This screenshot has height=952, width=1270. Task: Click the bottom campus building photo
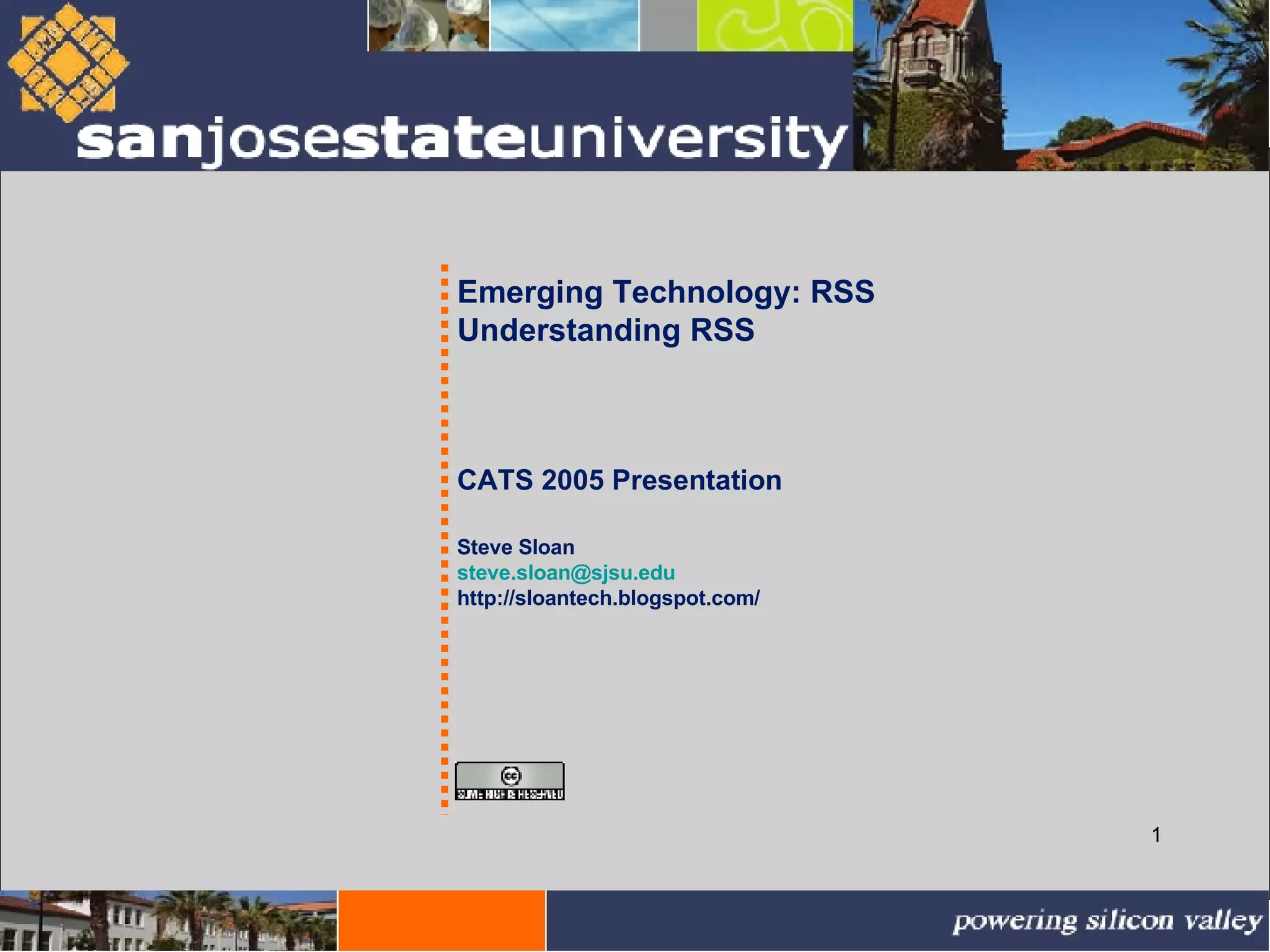[167, 920]
